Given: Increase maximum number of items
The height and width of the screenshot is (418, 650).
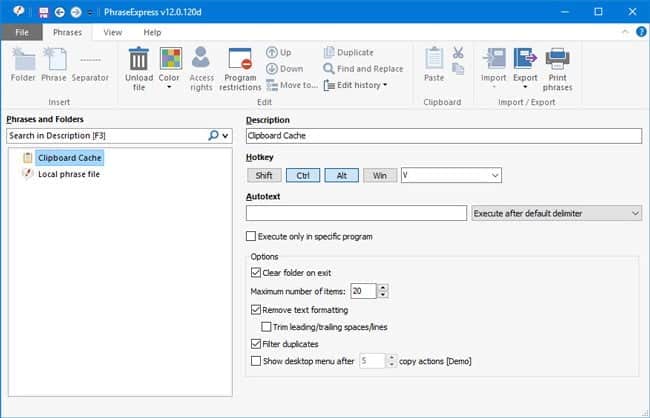Looking at the screenshot, I should coord(383,287).
